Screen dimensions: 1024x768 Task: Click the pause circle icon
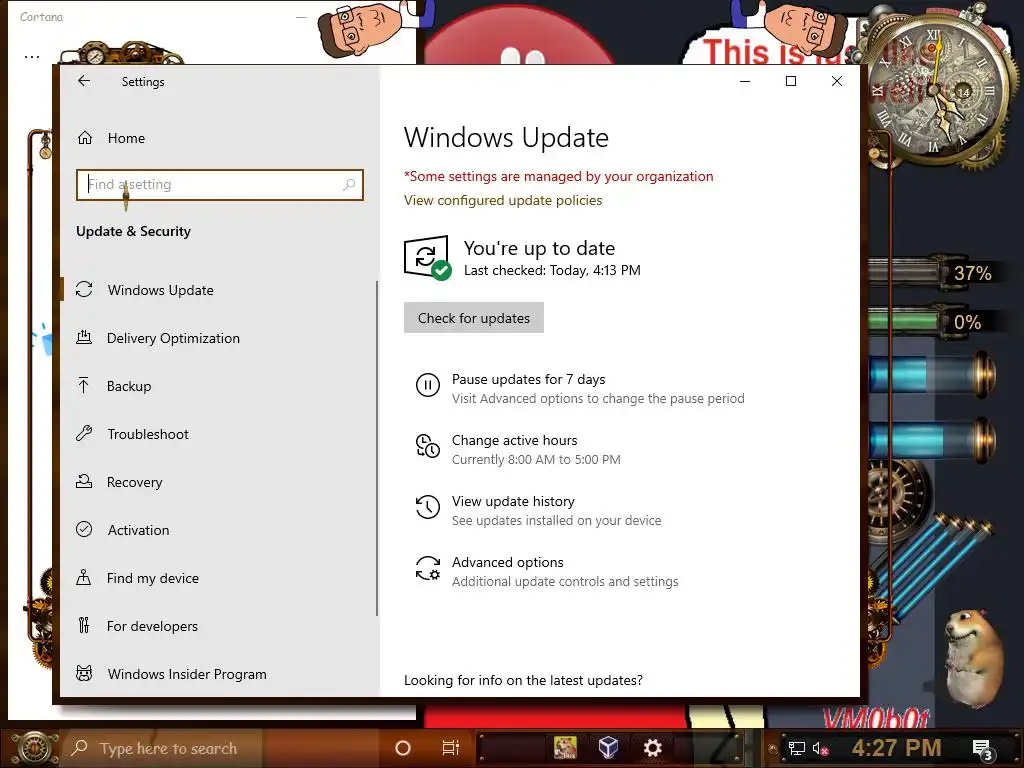point(428,385)
